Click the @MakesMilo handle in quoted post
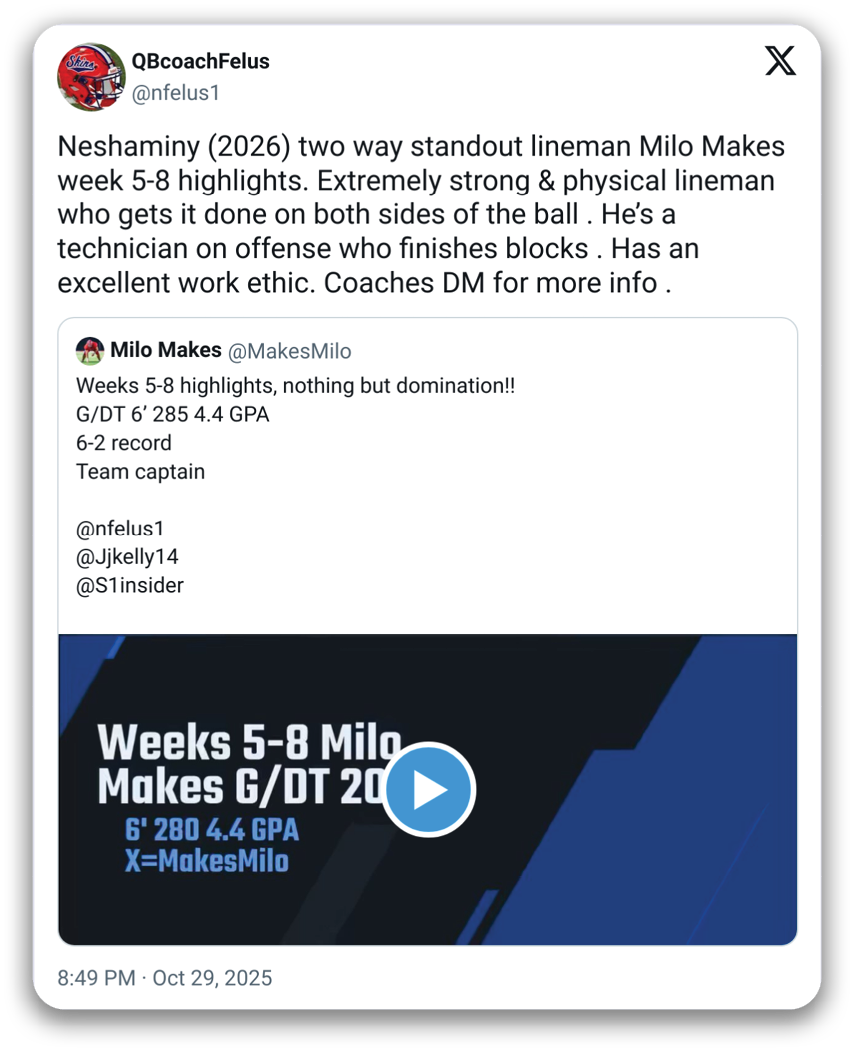Viewport: 854px width, 1051px height. pyautogui.click(x=290, y=351)
